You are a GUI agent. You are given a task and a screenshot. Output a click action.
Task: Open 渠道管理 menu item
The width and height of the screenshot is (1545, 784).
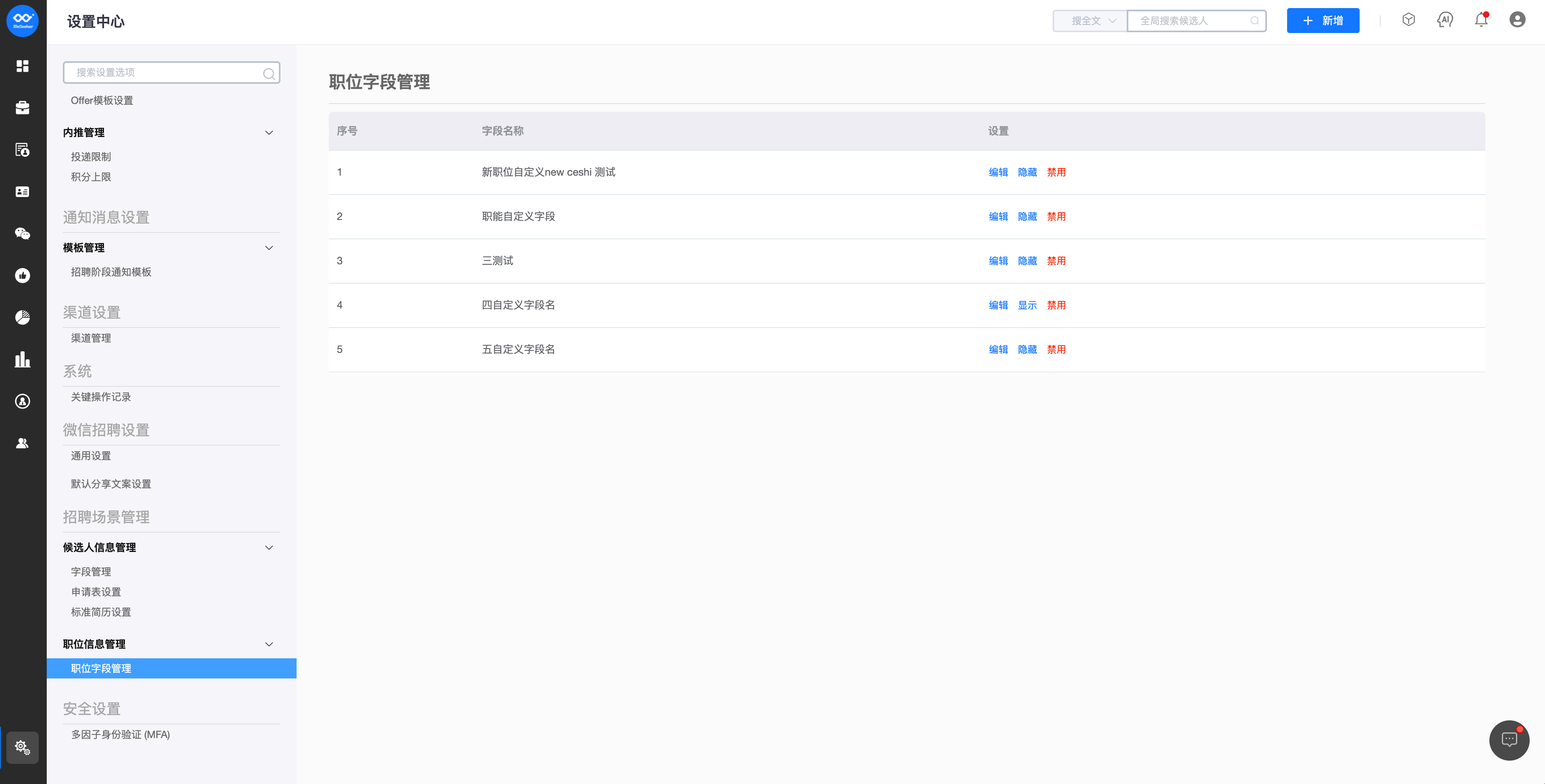click(x=91, y=338)
